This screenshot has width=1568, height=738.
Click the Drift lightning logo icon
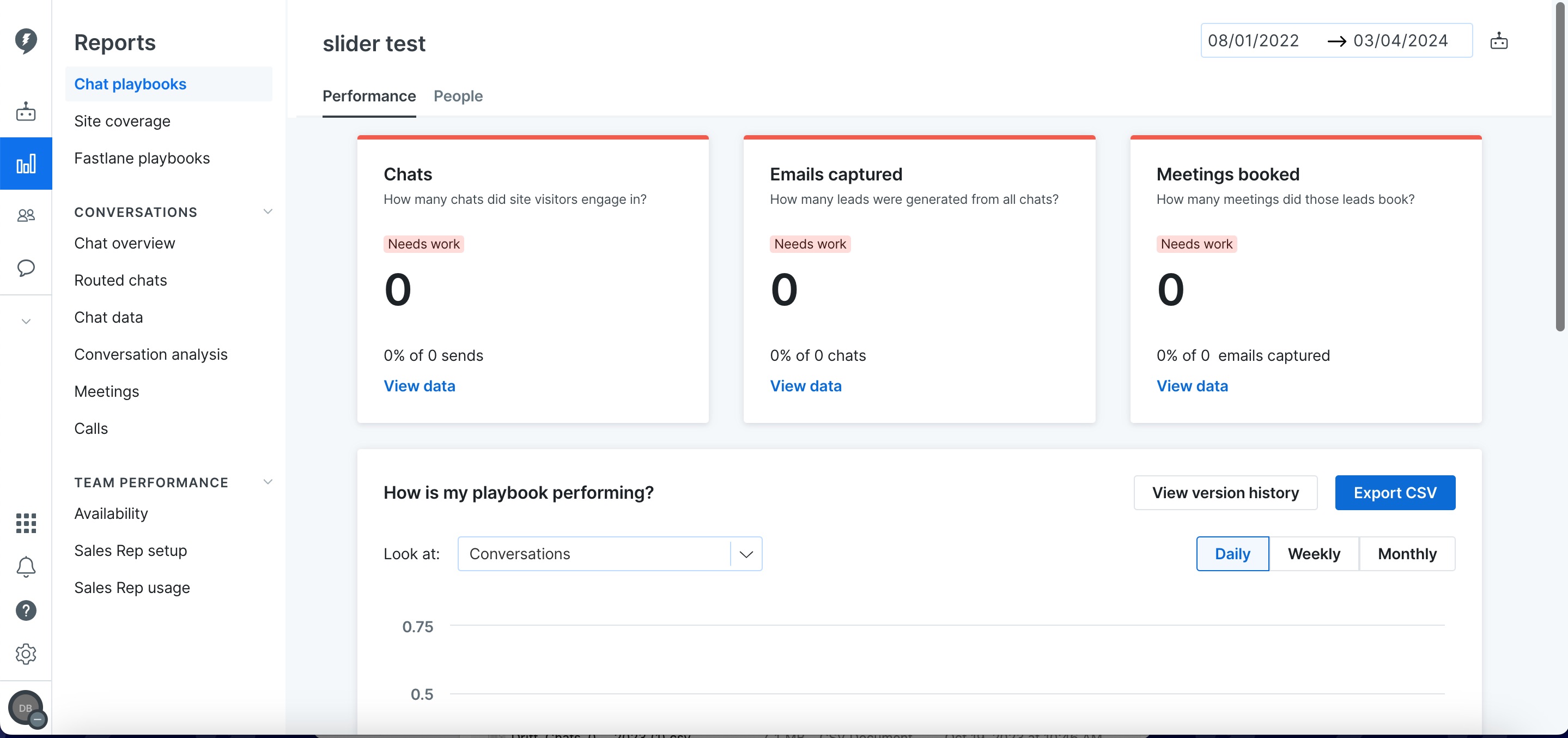pyautogui.click(x=26, y=40)
